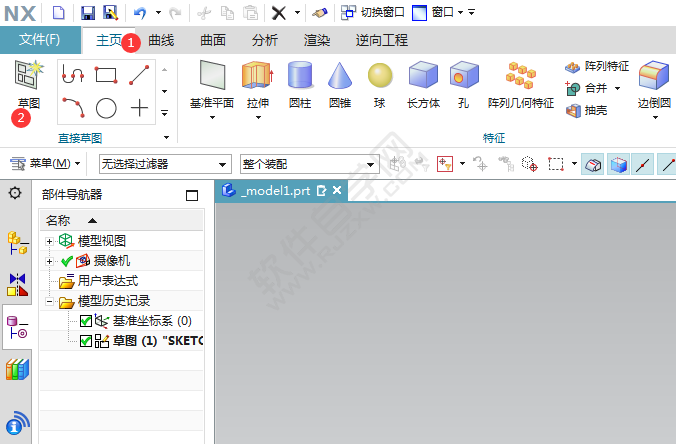676x444 pixels.
Task: Switch to the 逆向工程 reverse engineering tab
Action: tap(382, 40)
